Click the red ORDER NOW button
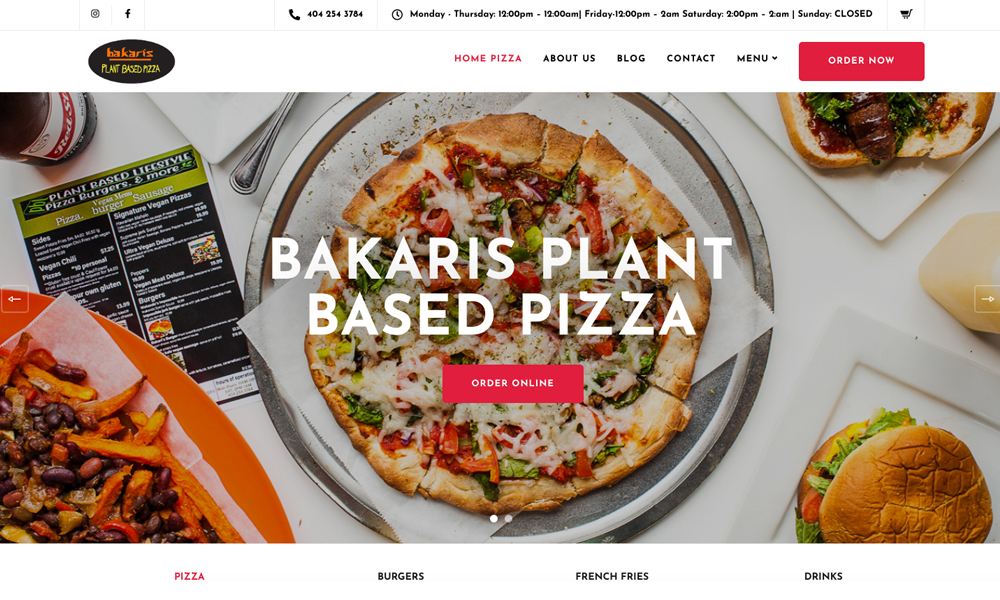The image size is (1000, 600). (861, 61)
